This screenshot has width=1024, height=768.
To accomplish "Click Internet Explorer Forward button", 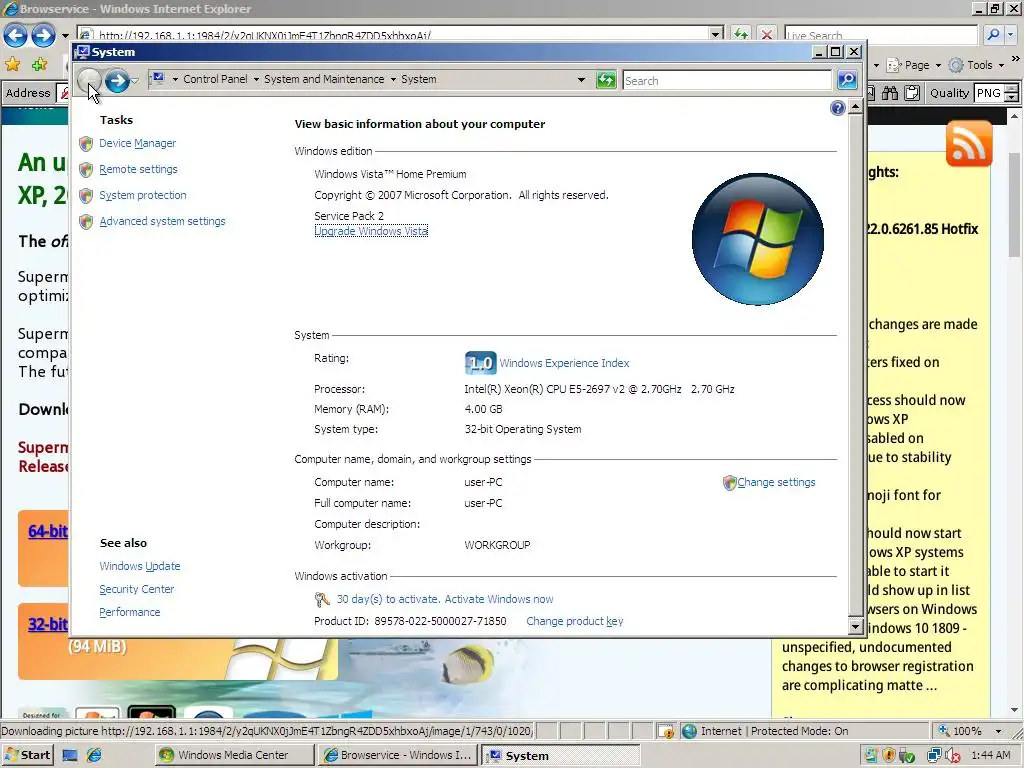I will (43, 35).
